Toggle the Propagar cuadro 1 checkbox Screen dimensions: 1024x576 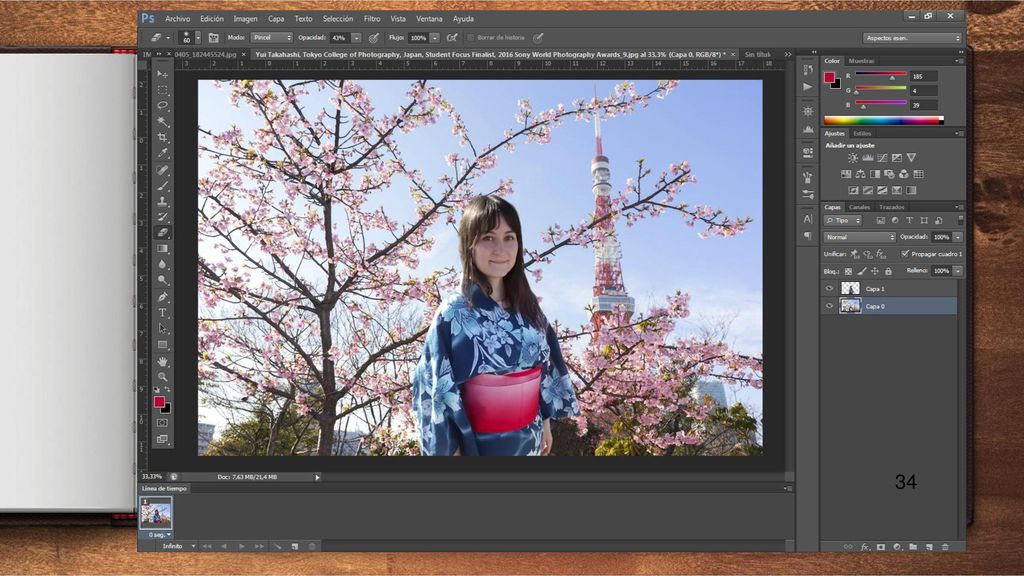click(x=905, y=253)
